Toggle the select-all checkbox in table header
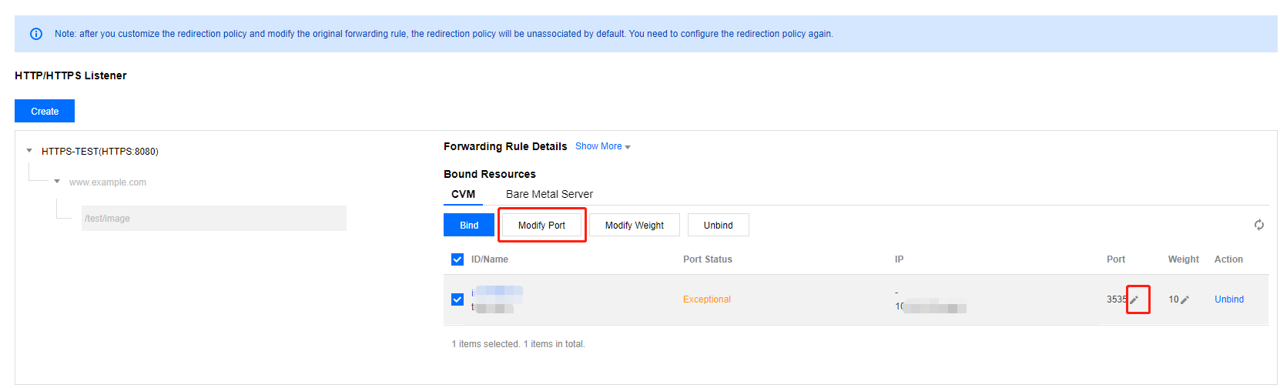The image size is (1280, 388). pyautogui.click(x=457, y=259)
